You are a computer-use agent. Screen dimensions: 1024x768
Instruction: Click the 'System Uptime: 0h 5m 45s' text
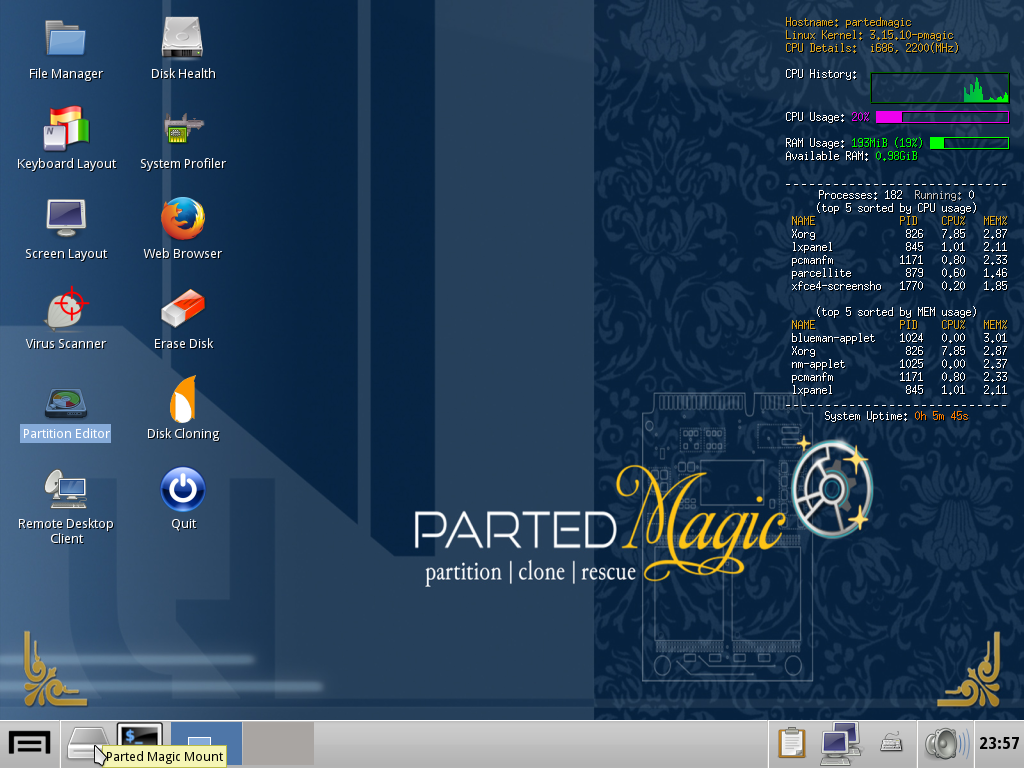point(896,417)
